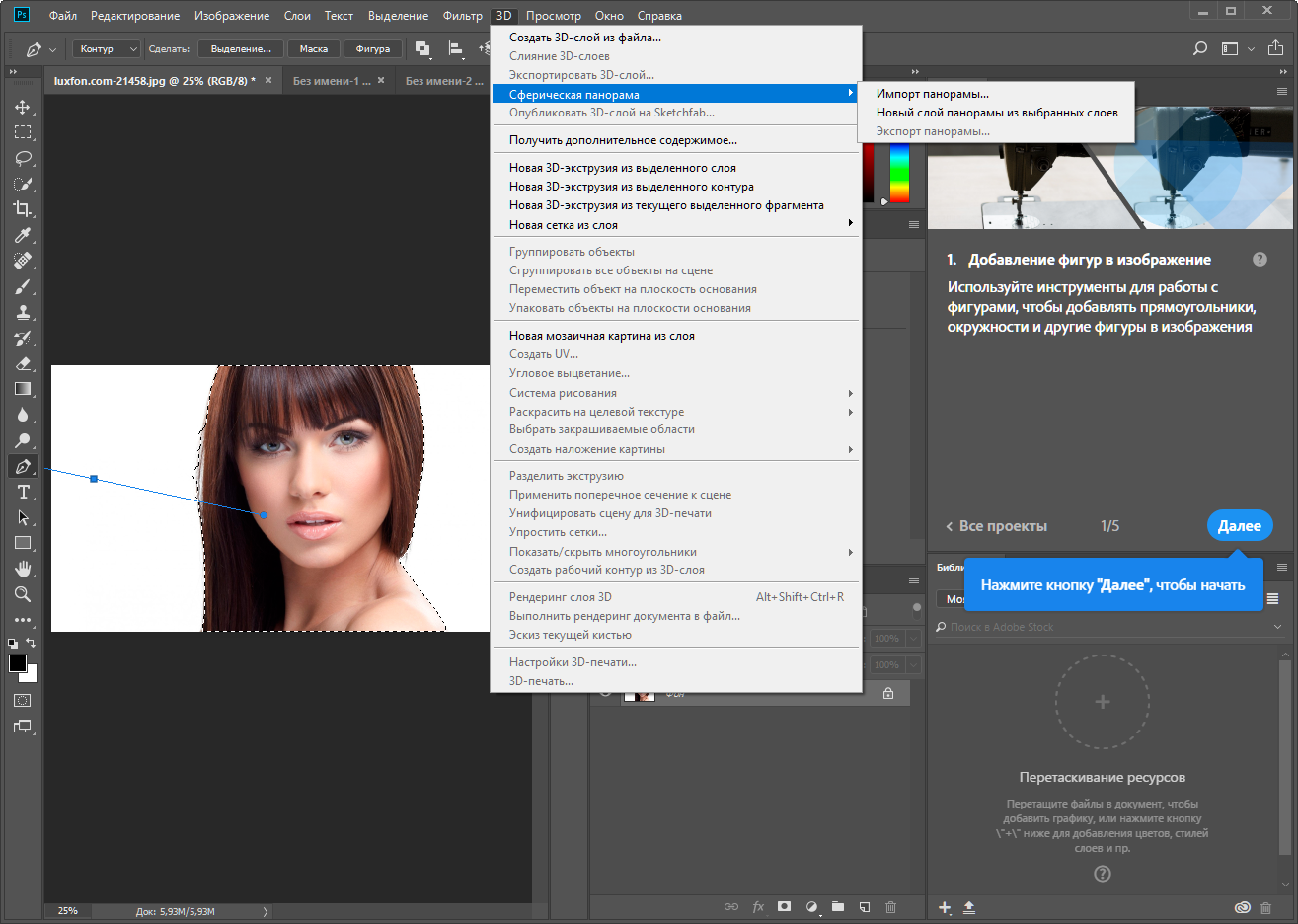Toggle the lock on the background layer
The height and width of the screenshot is (924, 1298).
click(x=888, y=694)
